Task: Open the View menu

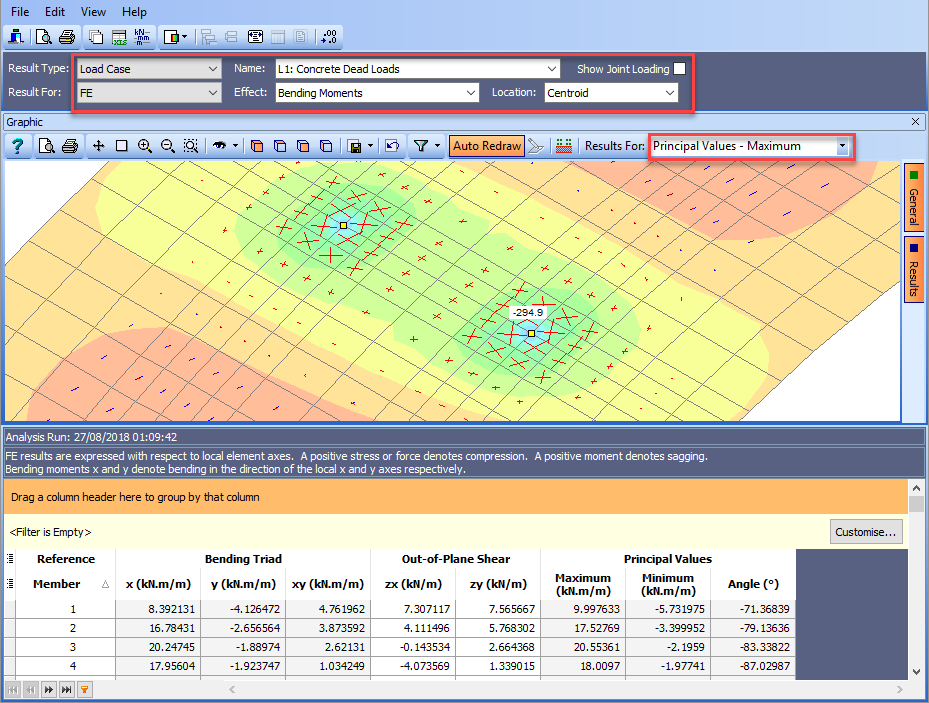Action: pyautogui.click(x=93, y=12)
